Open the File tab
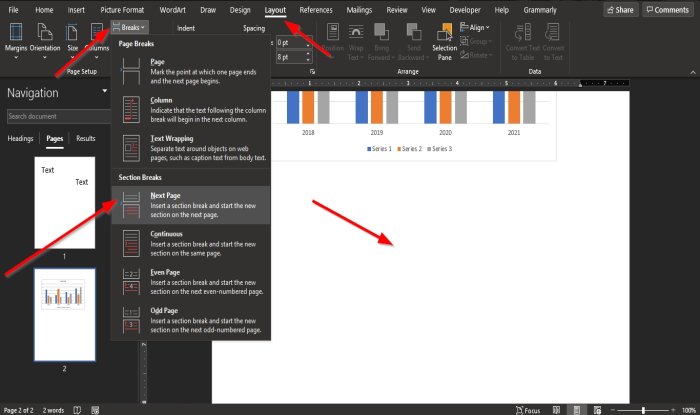Image resolution: width=700 pixels, height=415 pixels. coord(13,10)
